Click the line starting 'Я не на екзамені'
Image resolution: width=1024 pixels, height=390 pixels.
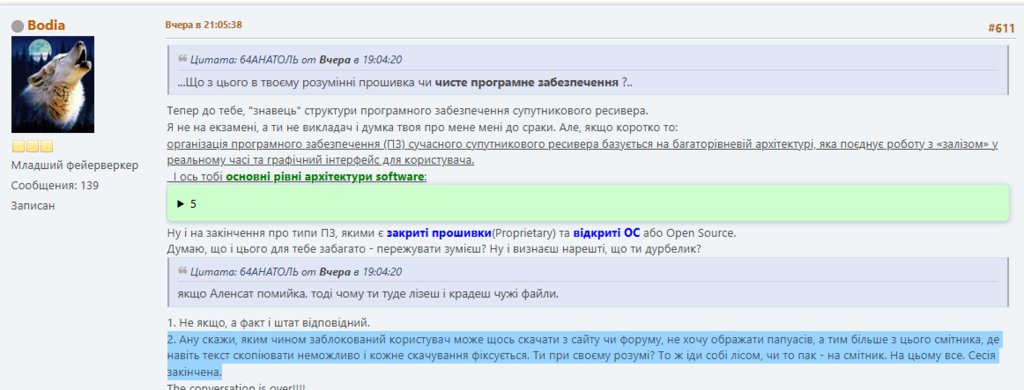coord(423,127)
